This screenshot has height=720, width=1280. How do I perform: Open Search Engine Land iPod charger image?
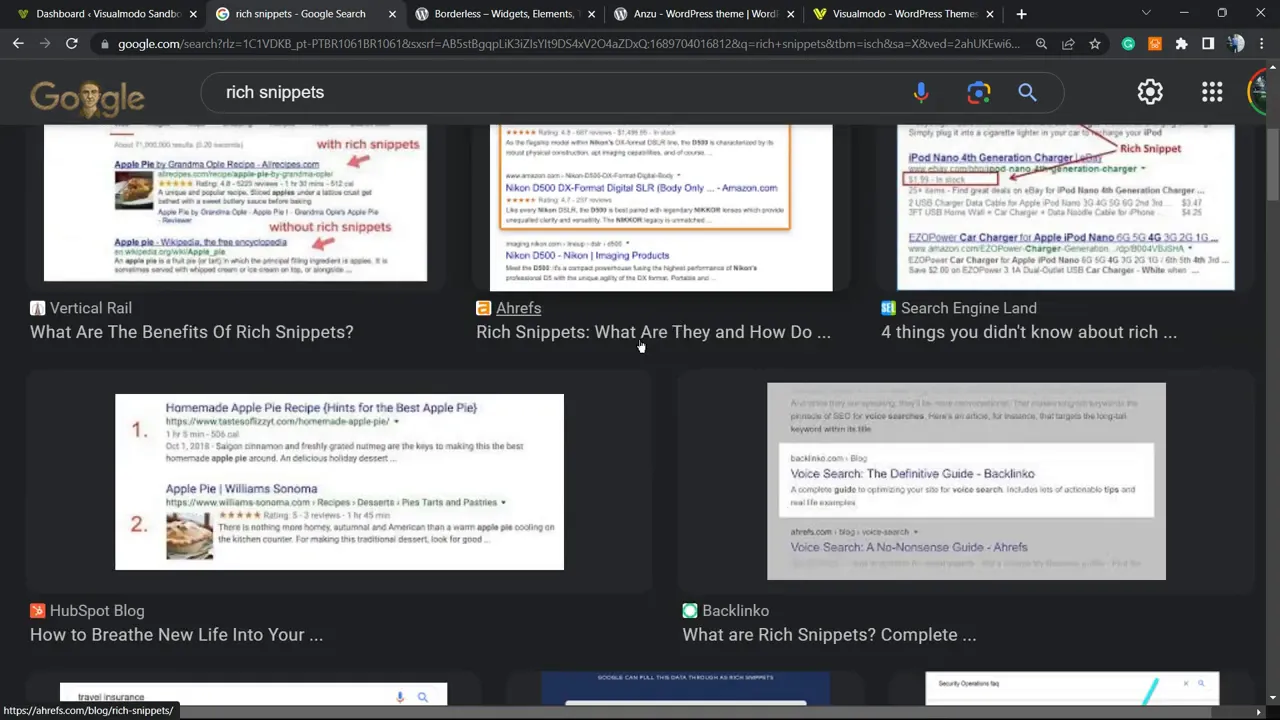(1066, 208)
